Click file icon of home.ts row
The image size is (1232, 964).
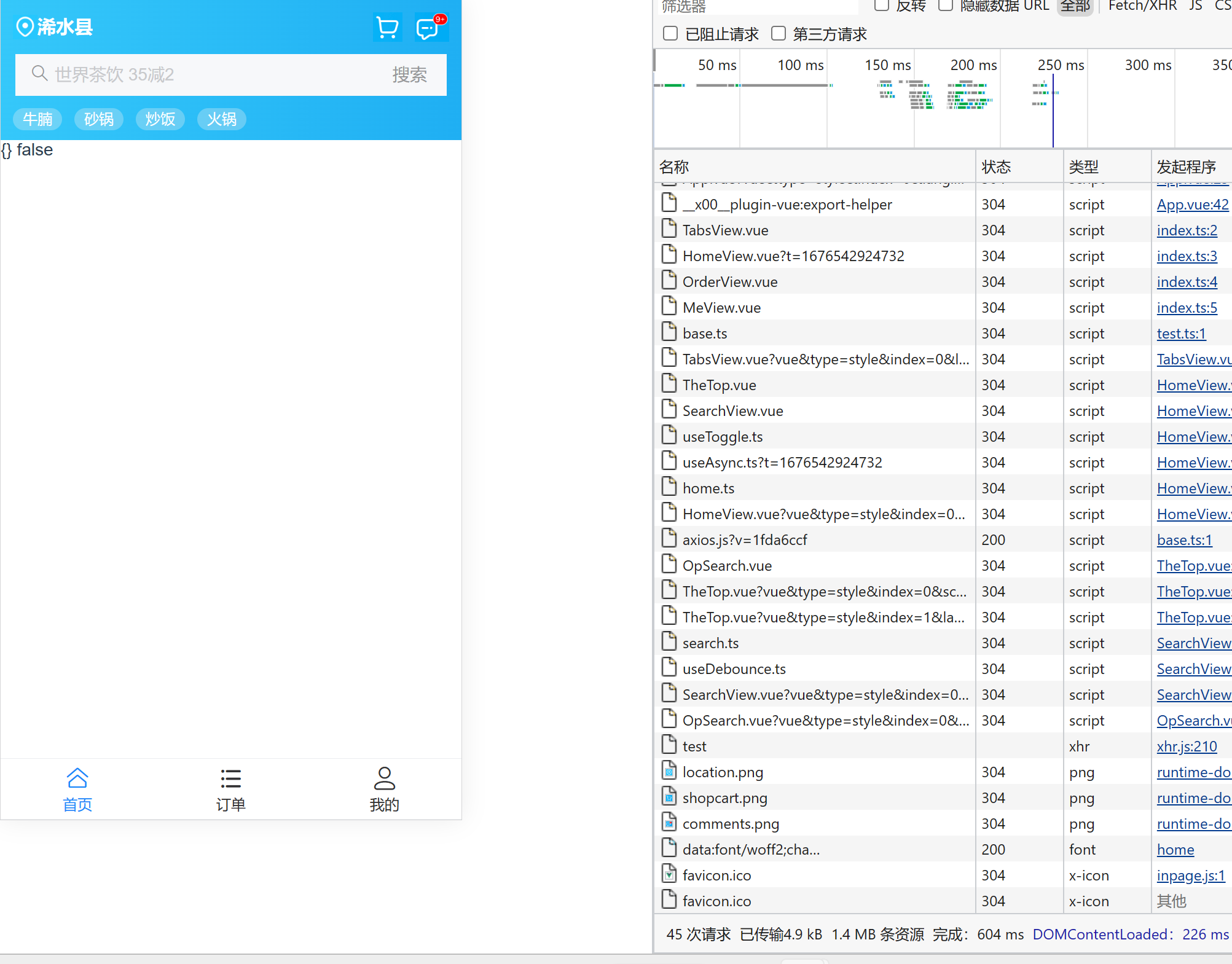click(x=669, y=487)
